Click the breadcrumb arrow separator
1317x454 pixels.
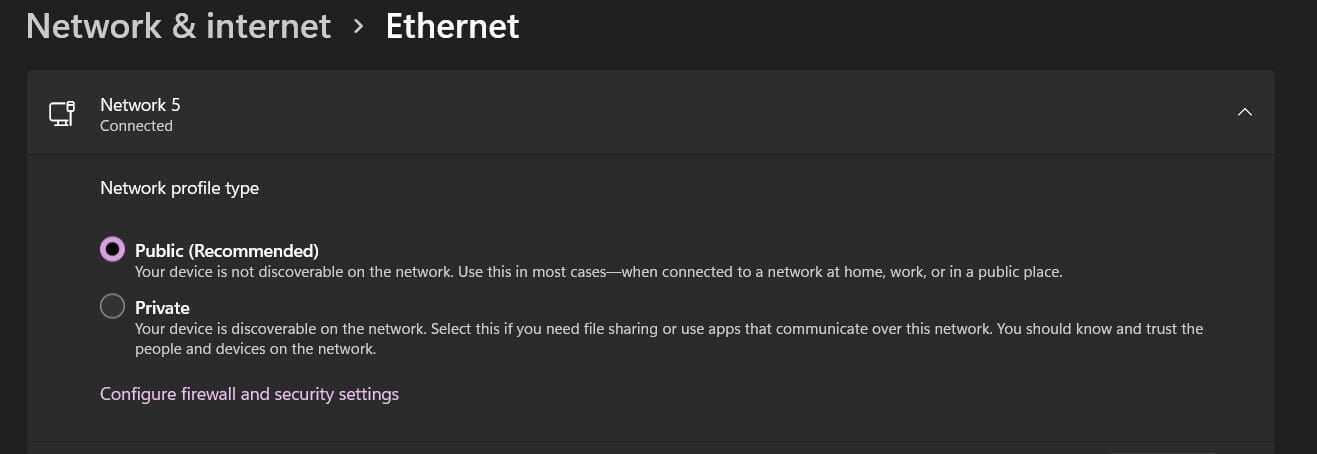[358, 27]
